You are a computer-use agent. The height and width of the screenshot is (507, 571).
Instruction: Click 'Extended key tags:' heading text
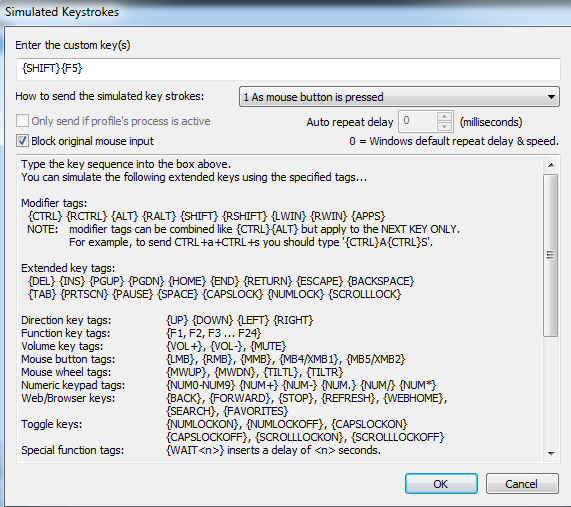pos(68,268)
